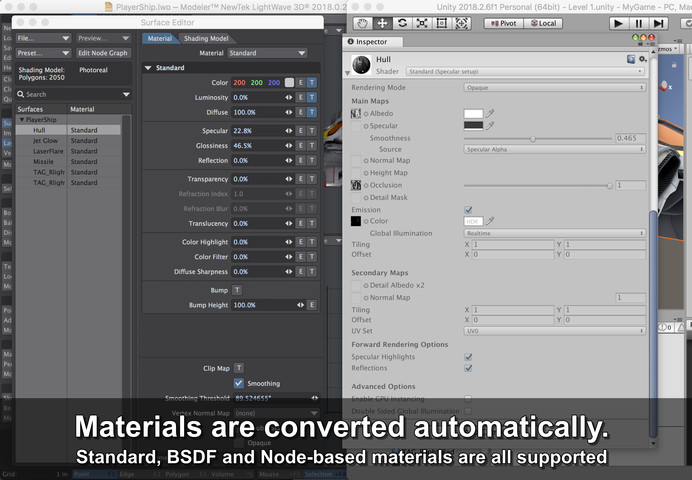Switch to the Shading Model tab
Viewport: 692px width, 480px height.
(x=206, y=38)
